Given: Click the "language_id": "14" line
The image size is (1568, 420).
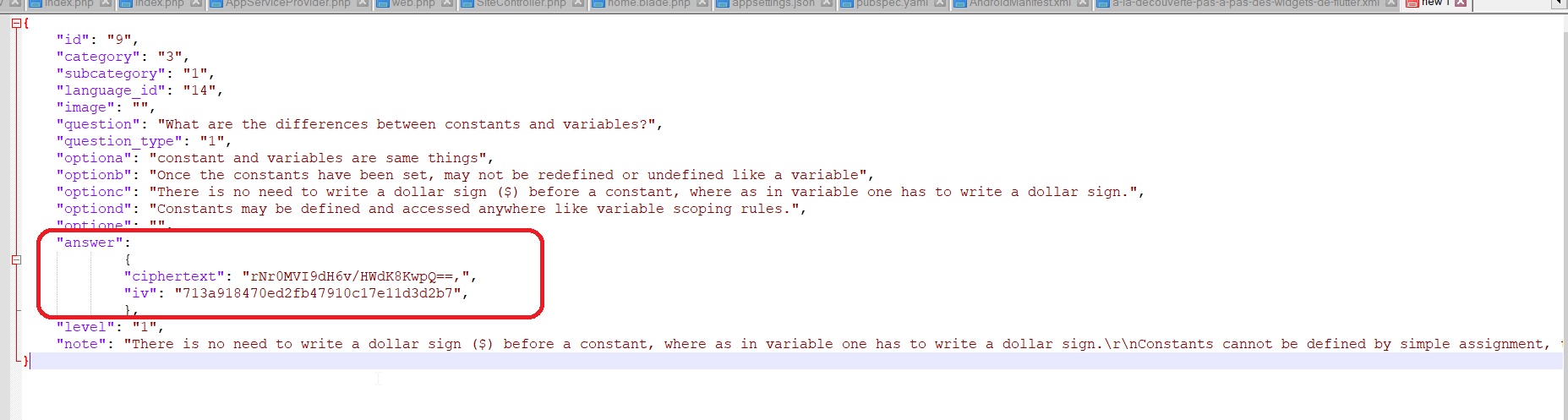Looking at the screenshot, I should pyautogui.click(x=139, y=90).
